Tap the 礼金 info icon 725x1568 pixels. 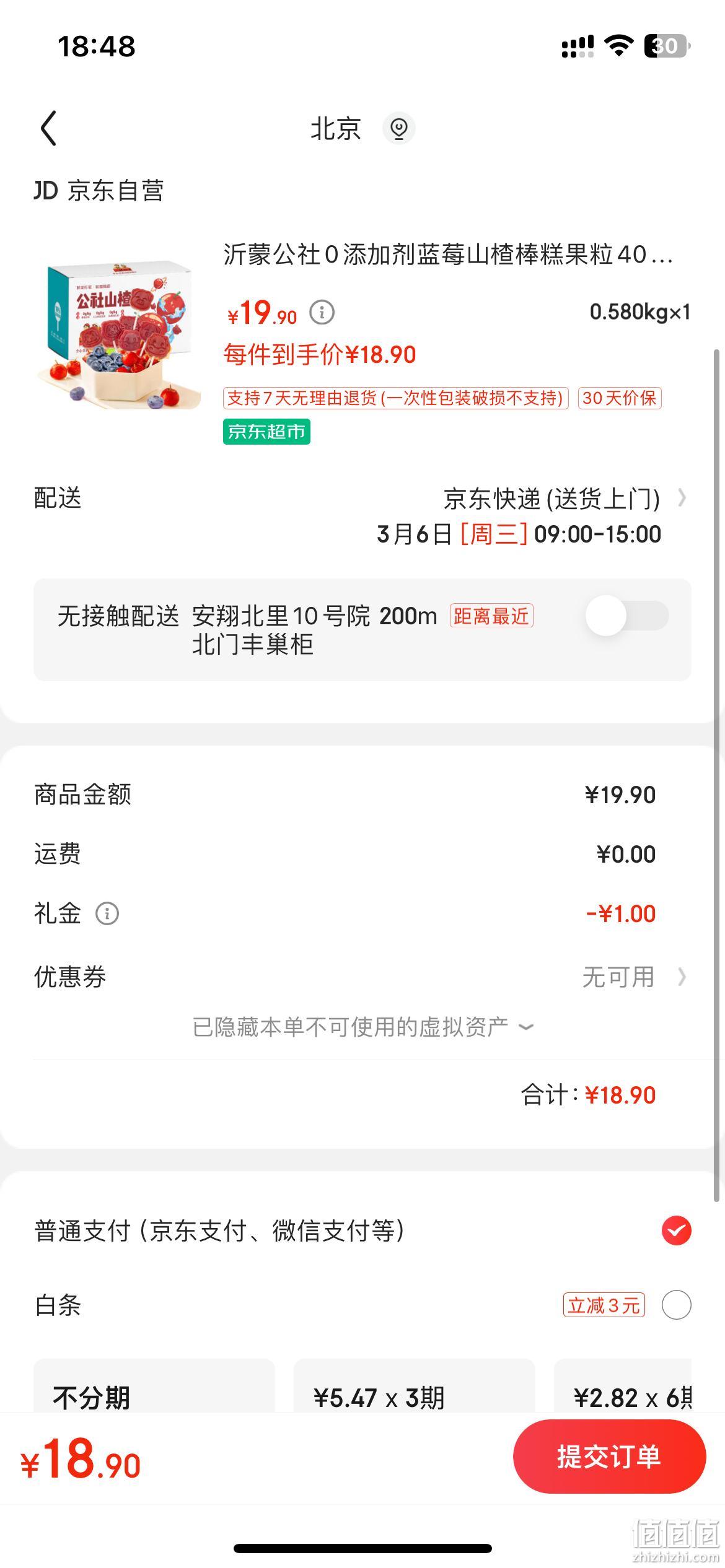[x=107, y=913]
